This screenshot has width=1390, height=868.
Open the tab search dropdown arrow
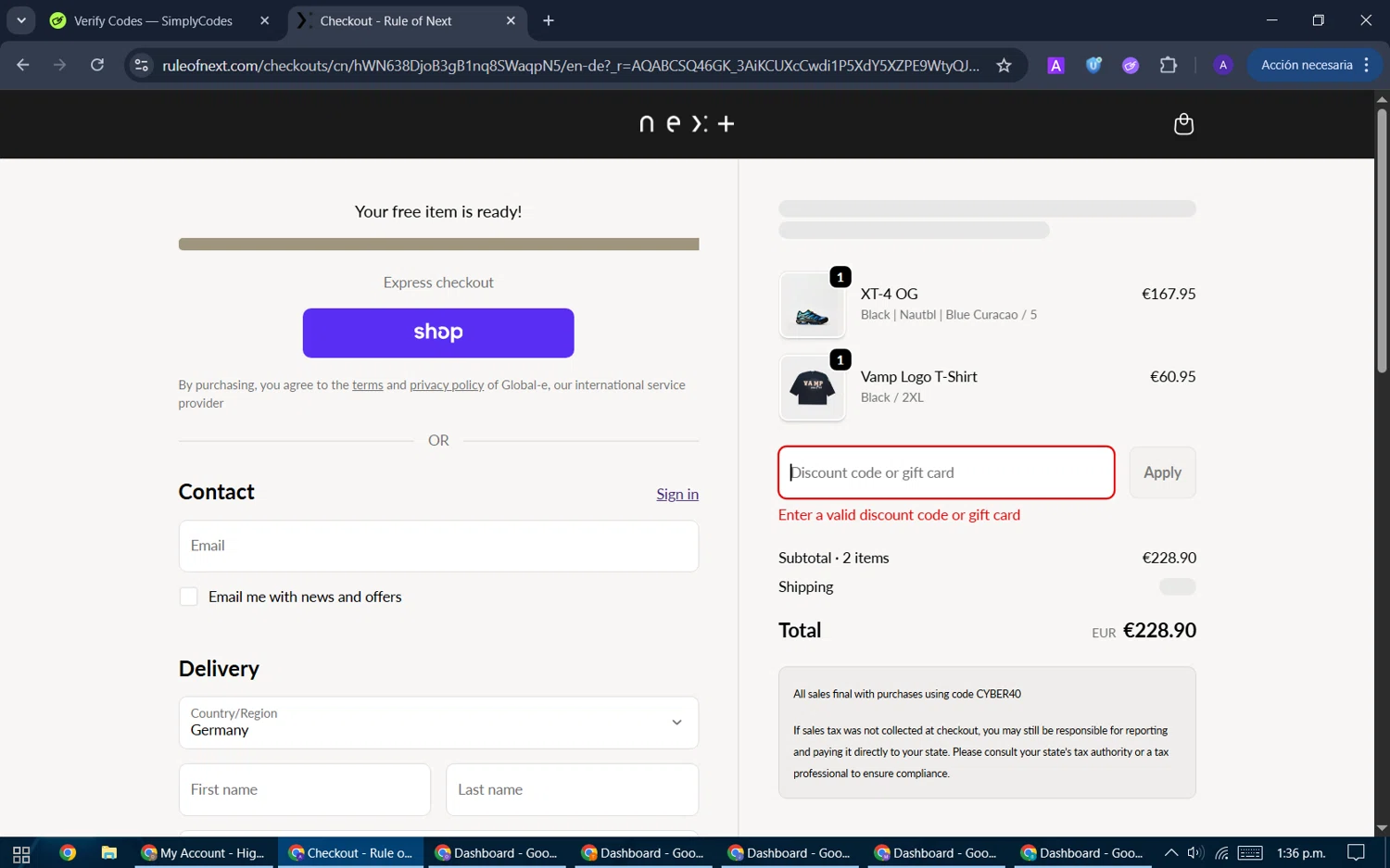pyautogui.click(x=20, y=20)
